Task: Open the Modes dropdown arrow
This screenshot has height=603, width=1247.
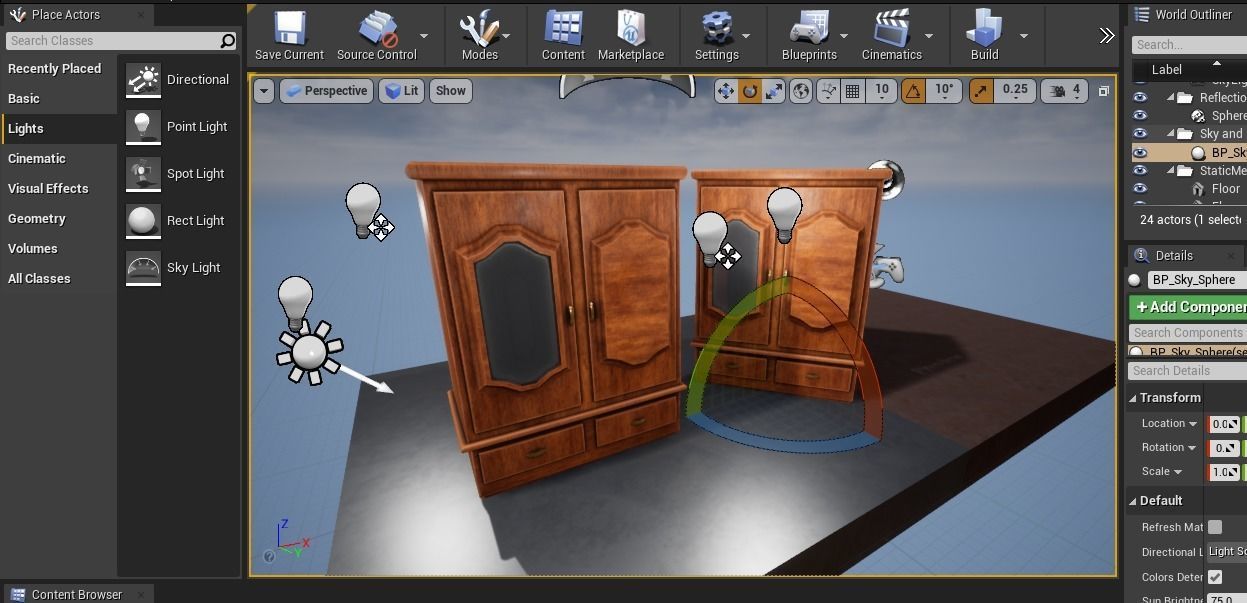Action: 506,36
